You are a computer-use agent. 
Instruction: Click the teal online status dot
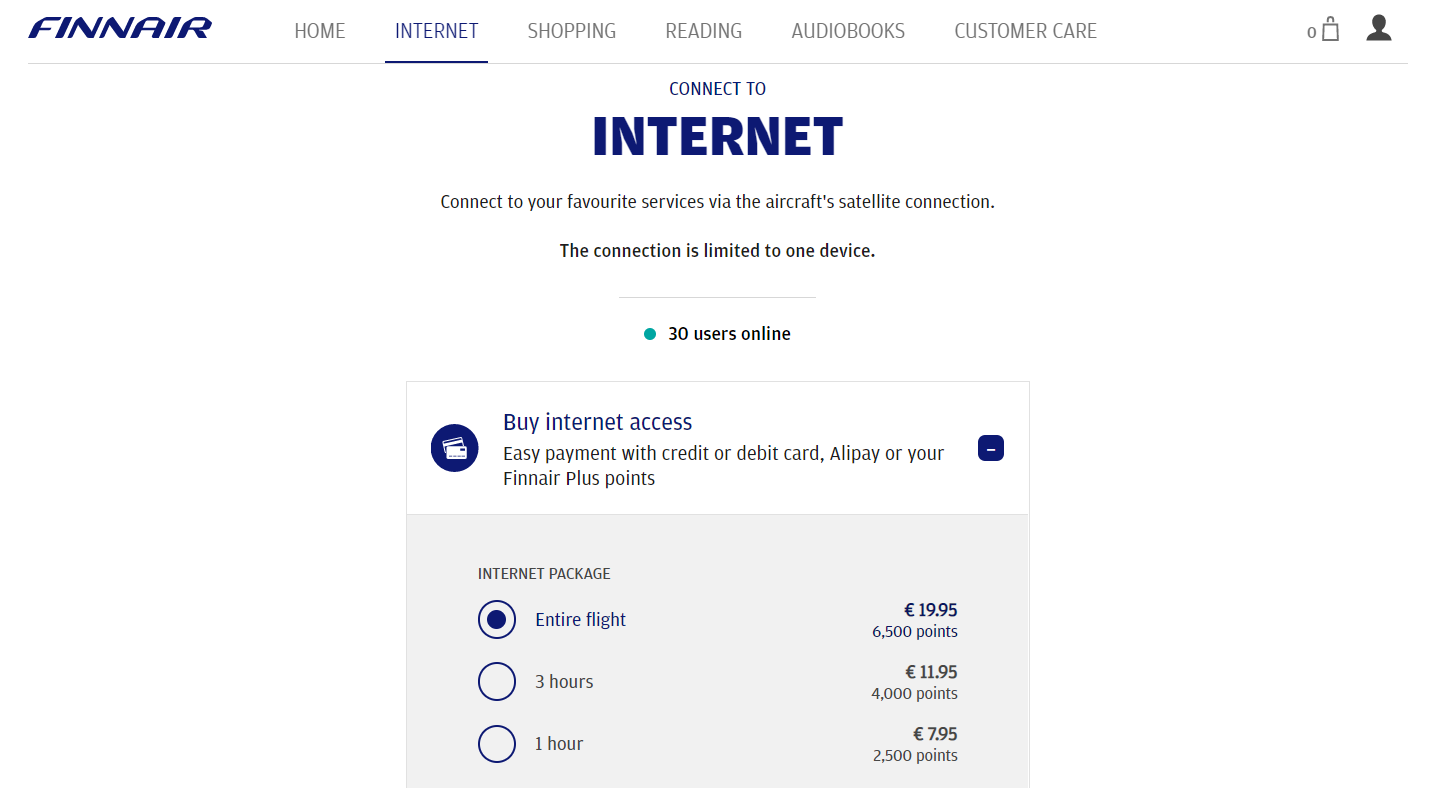click(650, 333)
